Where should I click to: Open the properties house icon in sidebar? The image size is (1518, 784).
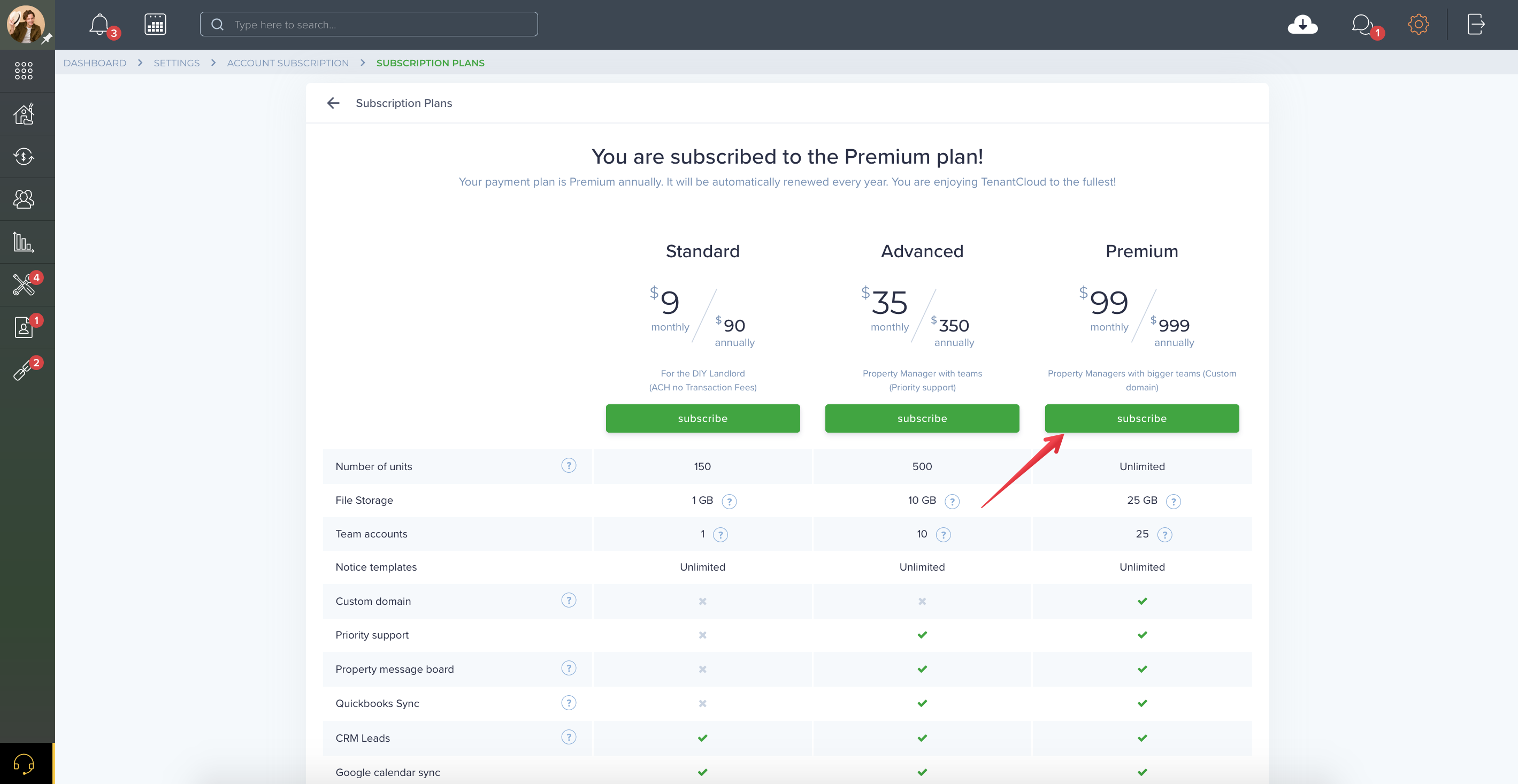(x=24, y=114)
